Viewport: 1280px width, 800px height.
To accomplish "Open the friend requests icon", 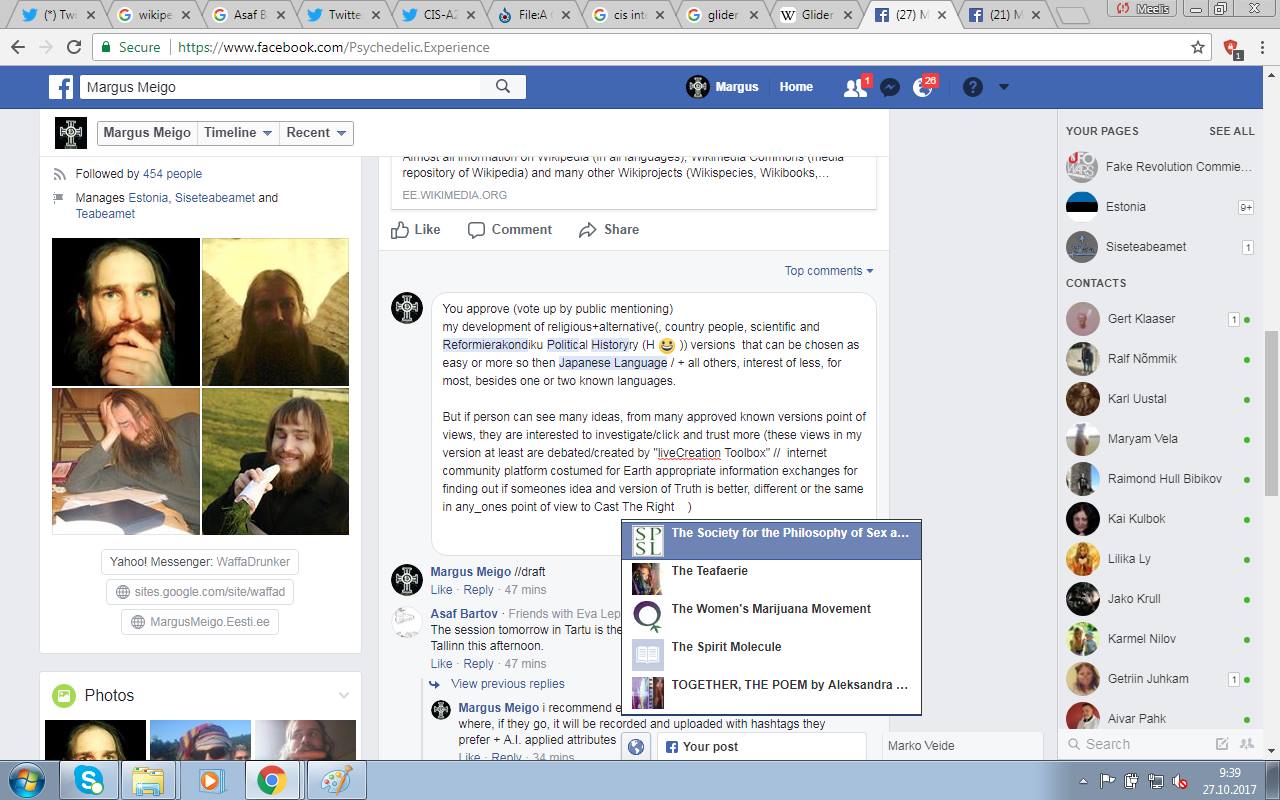I will tap(855, 88).
